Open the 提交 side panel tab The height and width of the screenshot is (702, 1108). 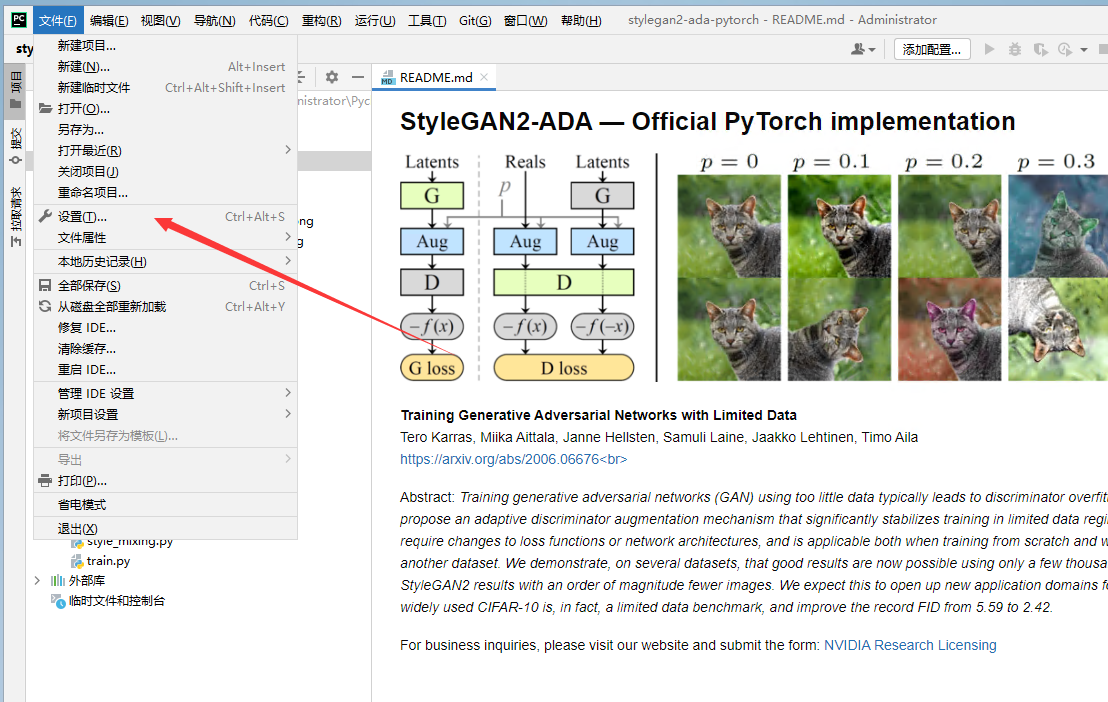16,146
